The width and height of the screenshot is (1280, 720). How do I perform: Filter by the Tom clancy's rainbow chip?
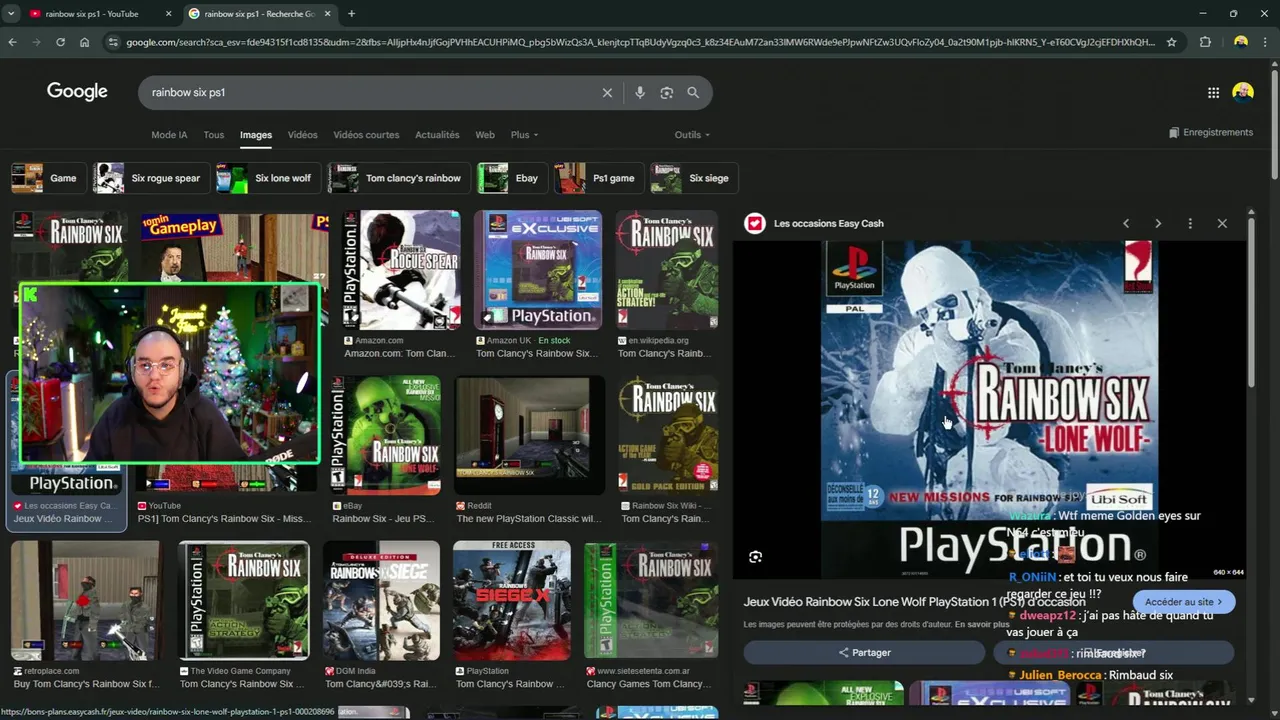click(399, 178)
